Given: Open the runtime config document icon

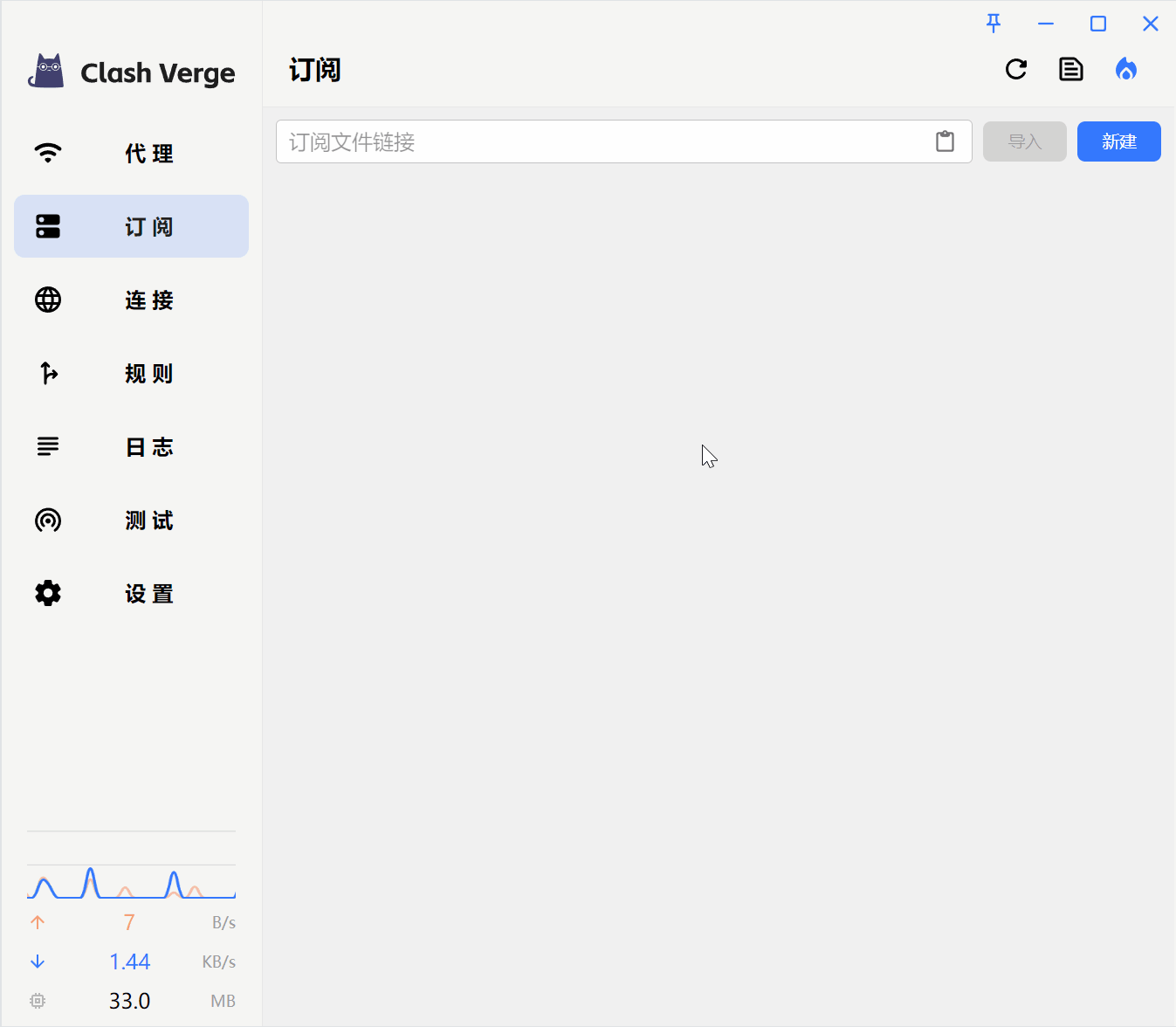Looking at the screenshot, I should tap(1071, 69).
